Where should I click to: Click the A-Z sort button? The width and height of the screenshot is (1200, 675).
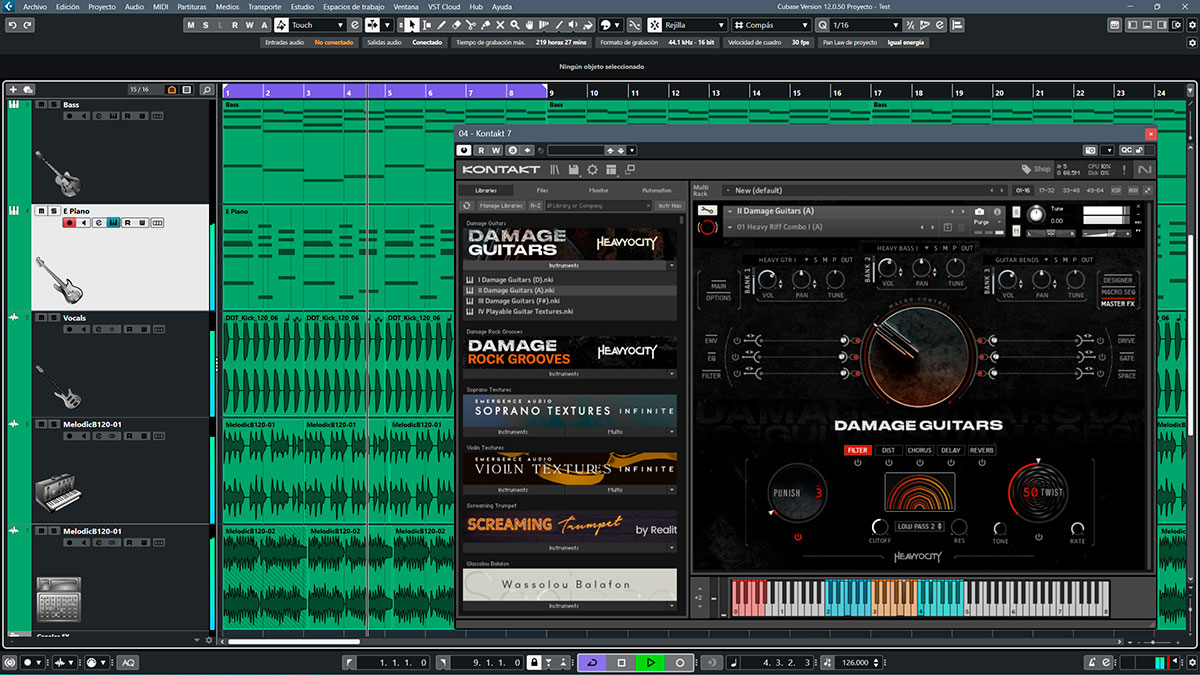[x=535, y=205]
